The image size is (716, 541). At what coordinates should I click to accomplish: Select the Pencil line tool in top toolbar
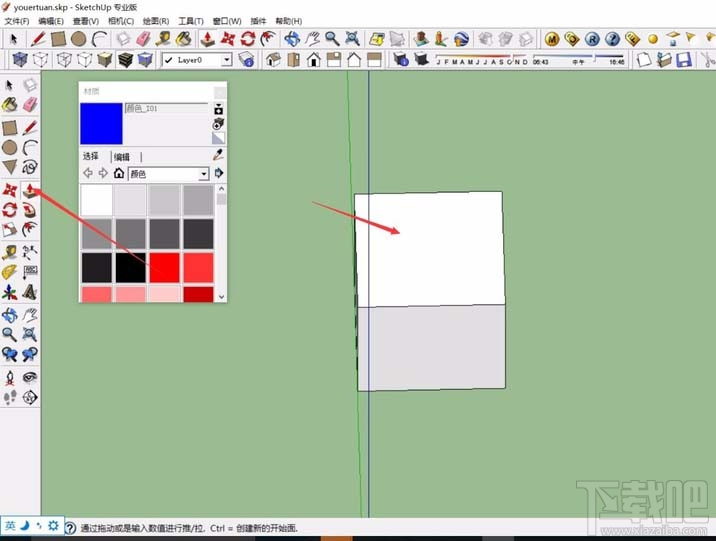tap(38, 39)
